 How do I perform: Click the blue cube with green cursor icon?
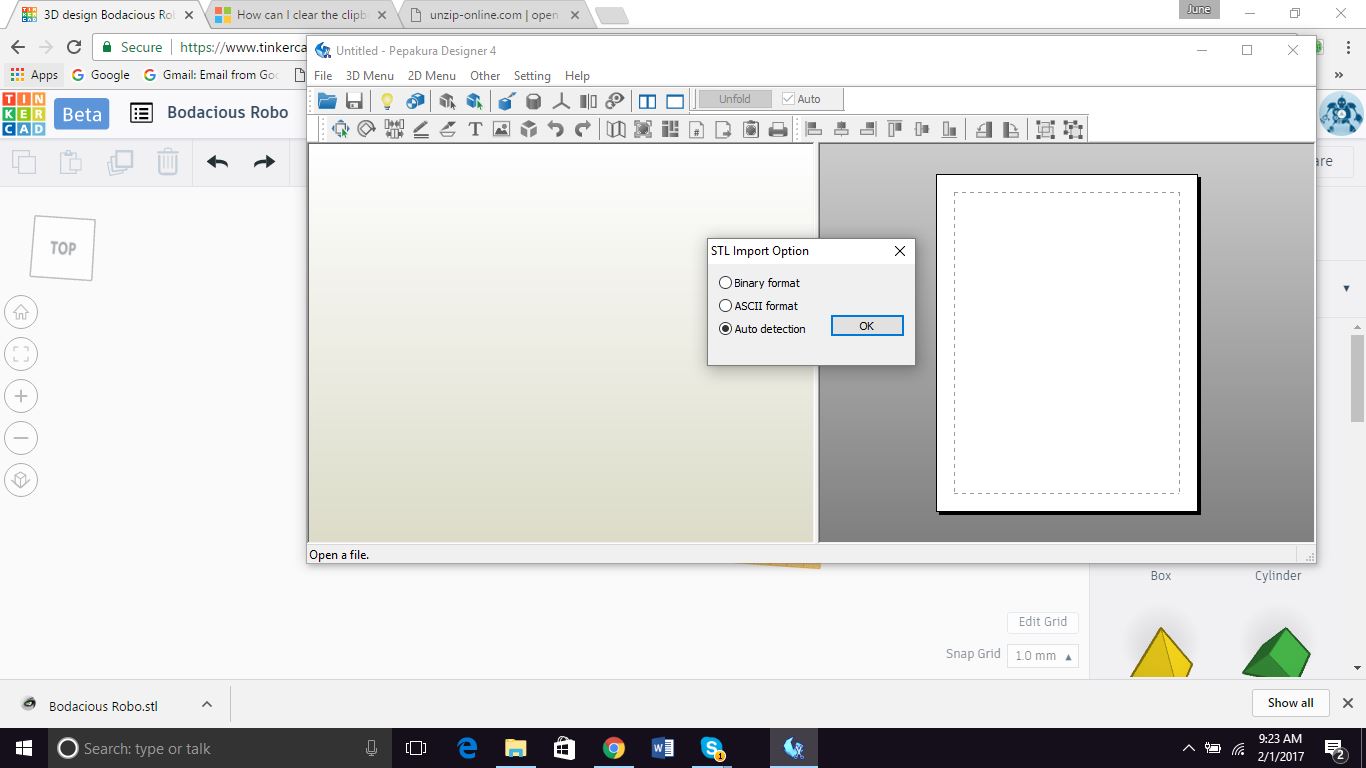point(474,100)
